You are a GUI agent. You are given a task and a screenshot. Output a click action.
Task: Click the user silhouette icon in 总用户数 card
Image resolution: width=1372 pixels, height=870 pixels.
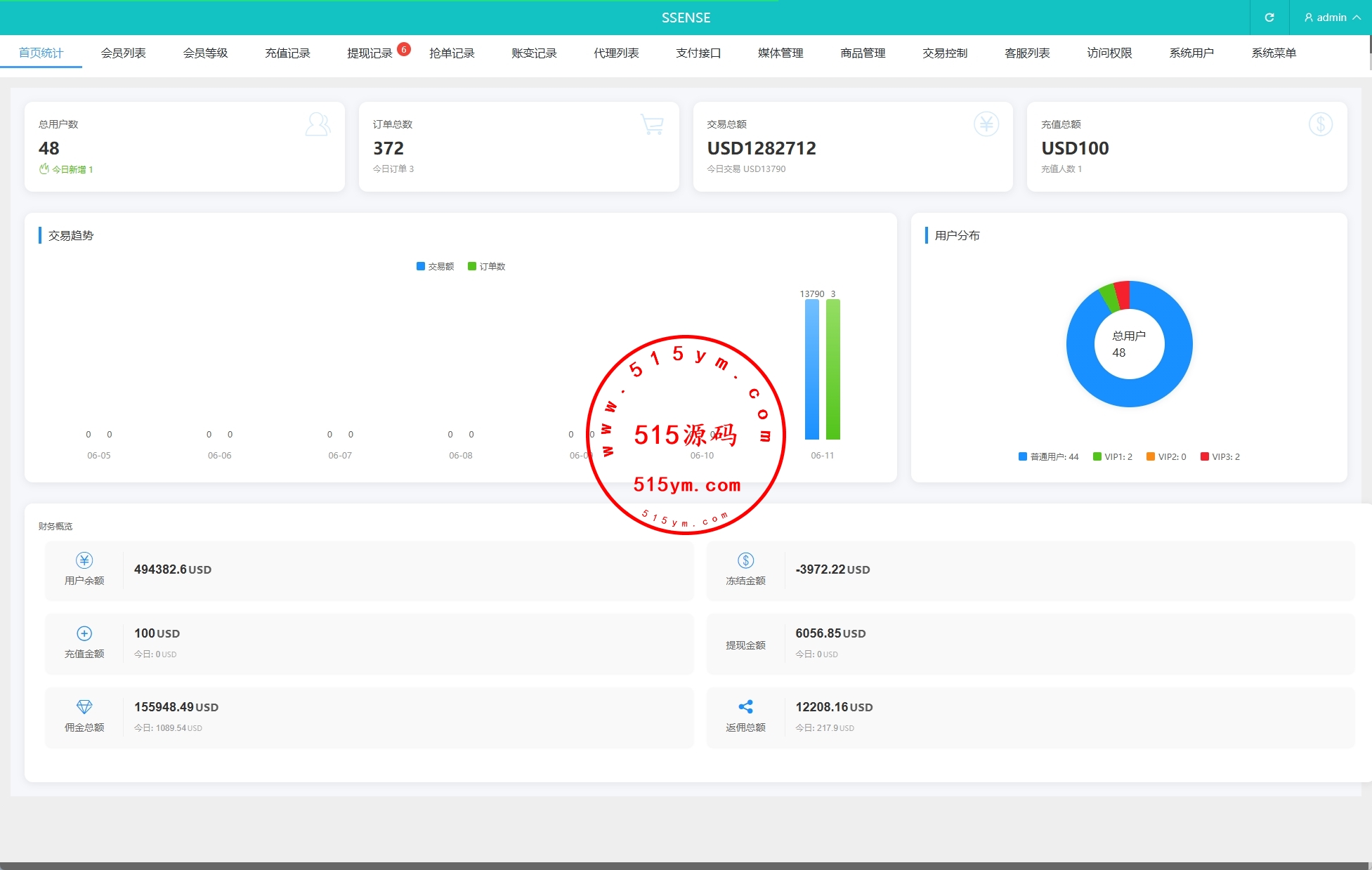click(x=318, y=124)
